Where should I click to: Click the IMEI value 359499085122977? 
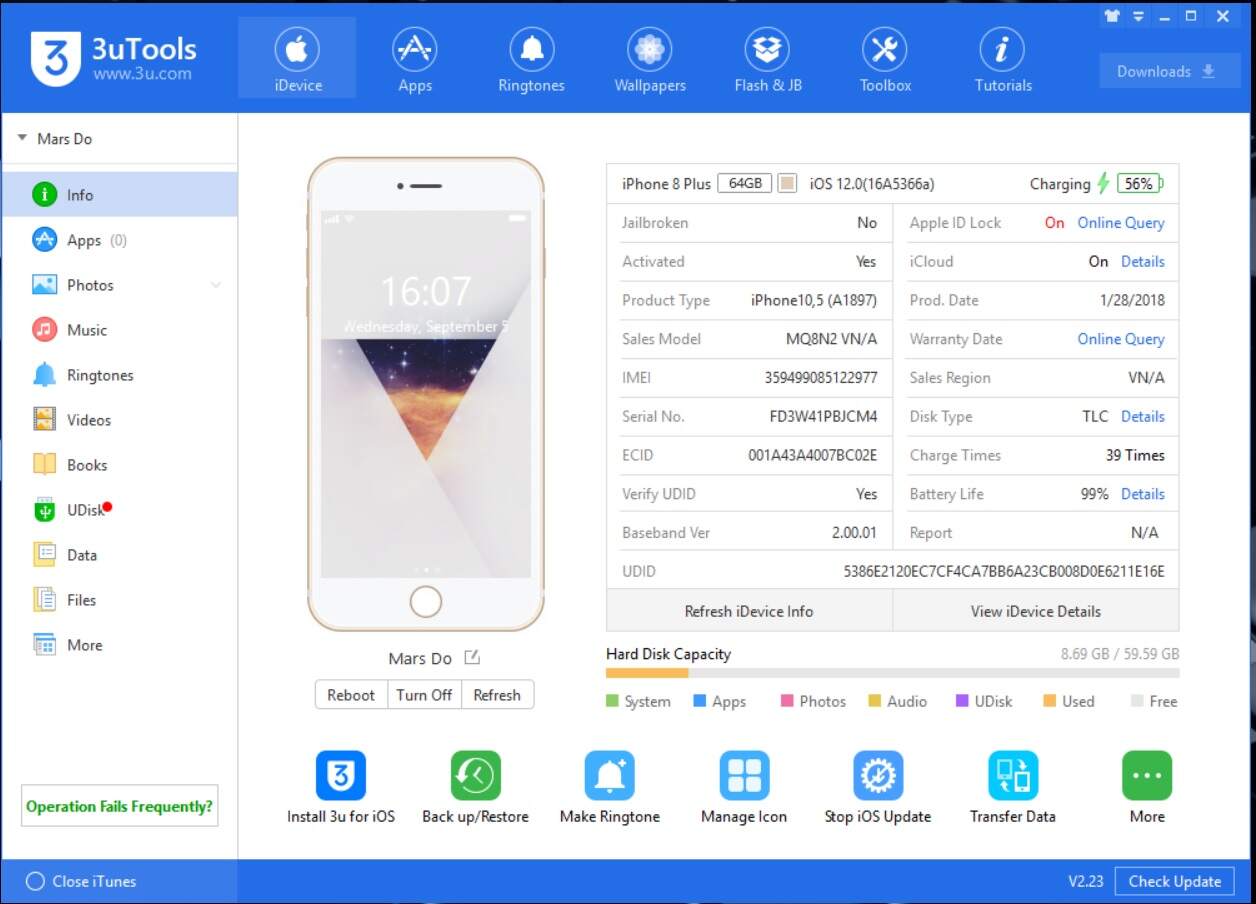pyautogui.click(x=821, y=378)
